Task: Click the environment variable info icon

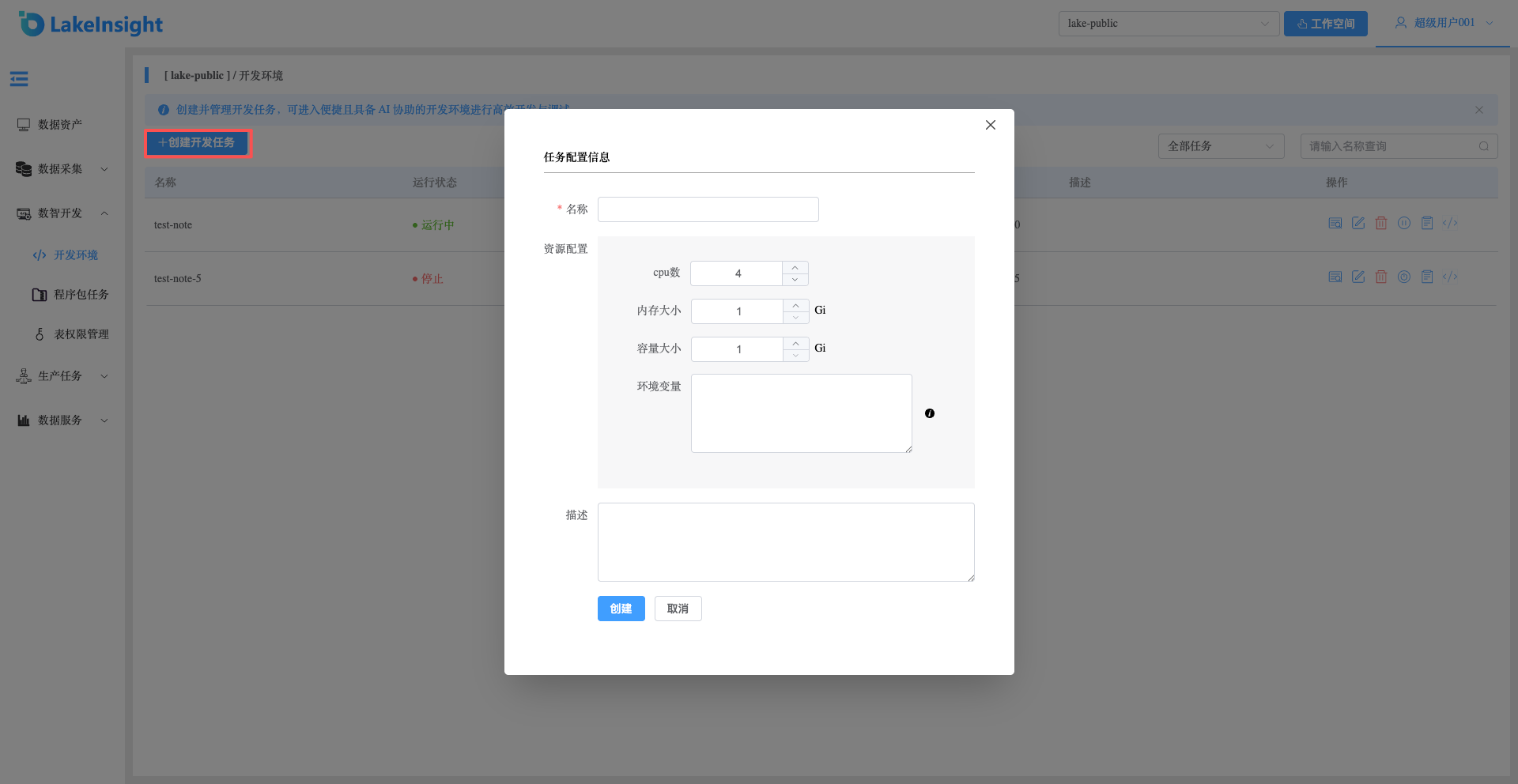Action: (x=930, y=413)
